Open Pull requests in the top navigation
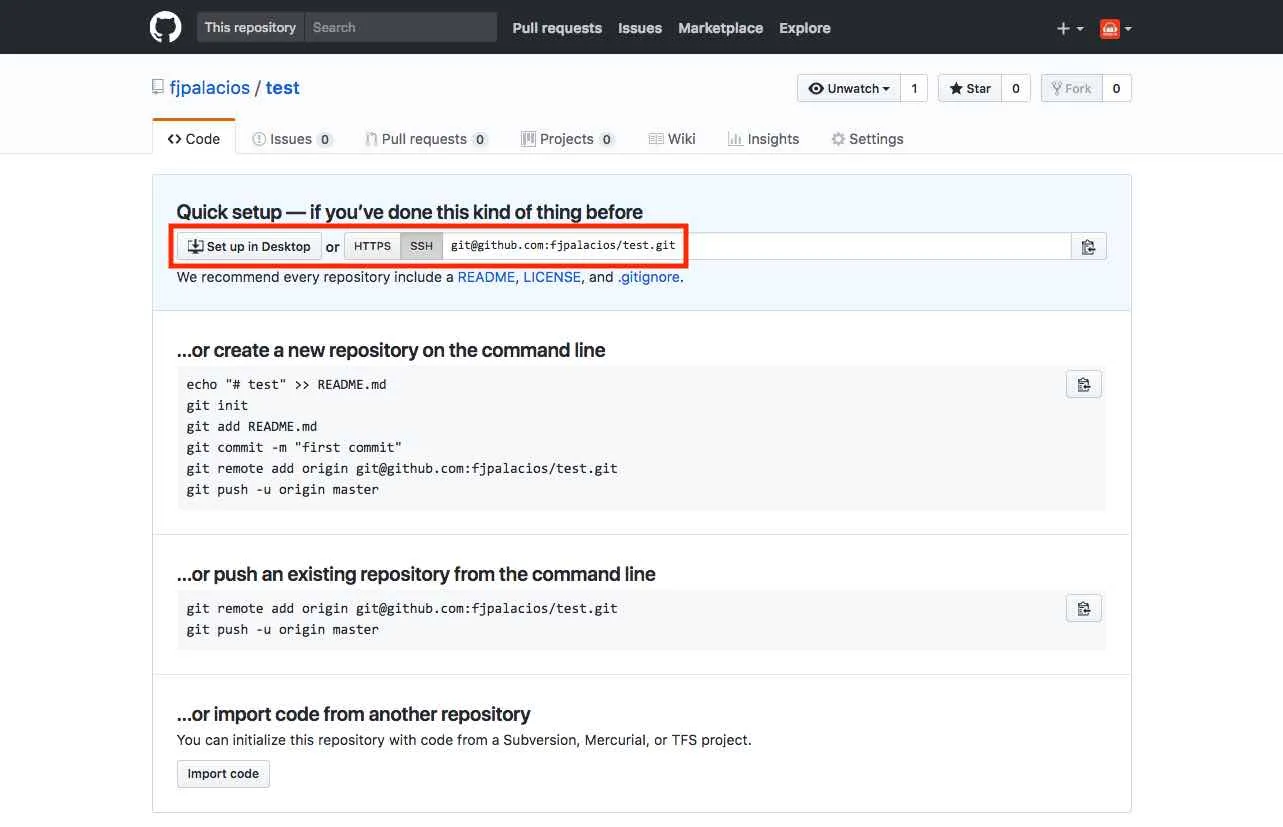This screenshot has height=827, width=1283. tap(557, 28)
